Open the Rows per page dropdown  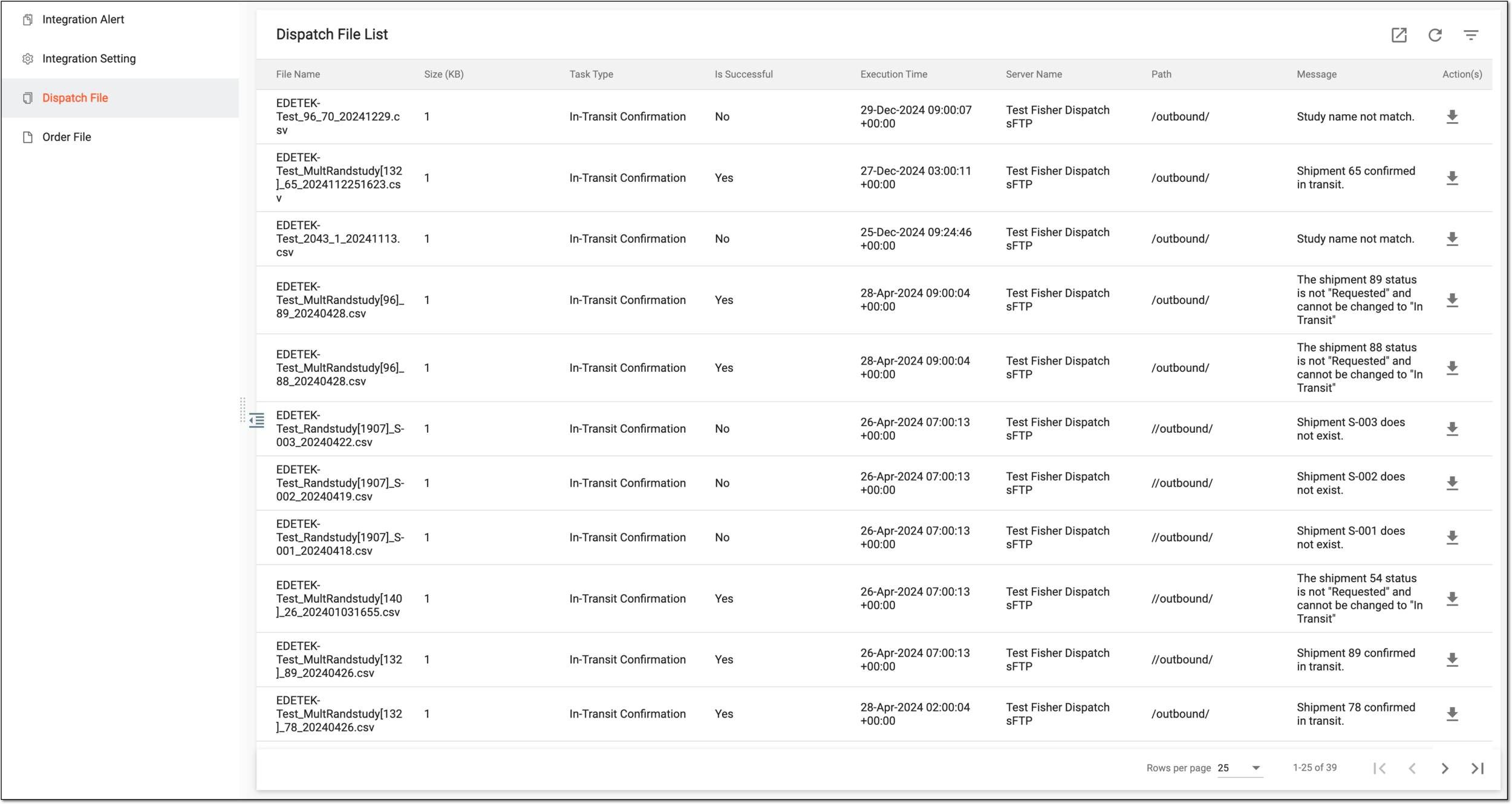coord(1240,768)
